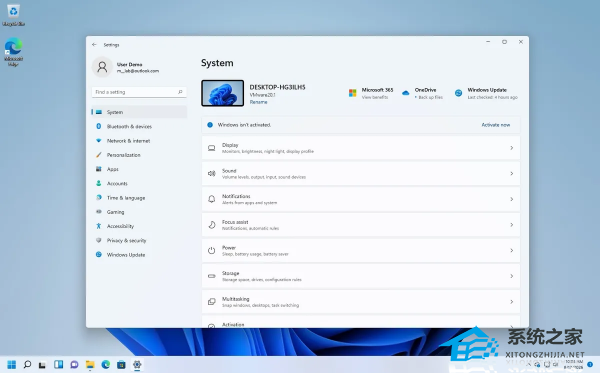Click the Settings gear on the taskbar
This screenshot has height=373, width=600.
[137, 365]
